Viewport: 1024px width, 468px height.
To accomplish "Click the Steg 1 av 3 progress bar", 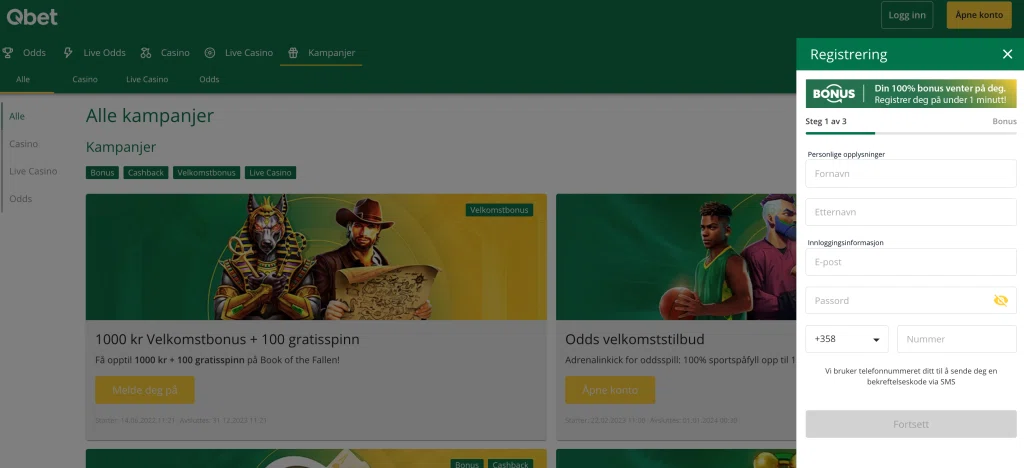I will (x=911, y=133).
